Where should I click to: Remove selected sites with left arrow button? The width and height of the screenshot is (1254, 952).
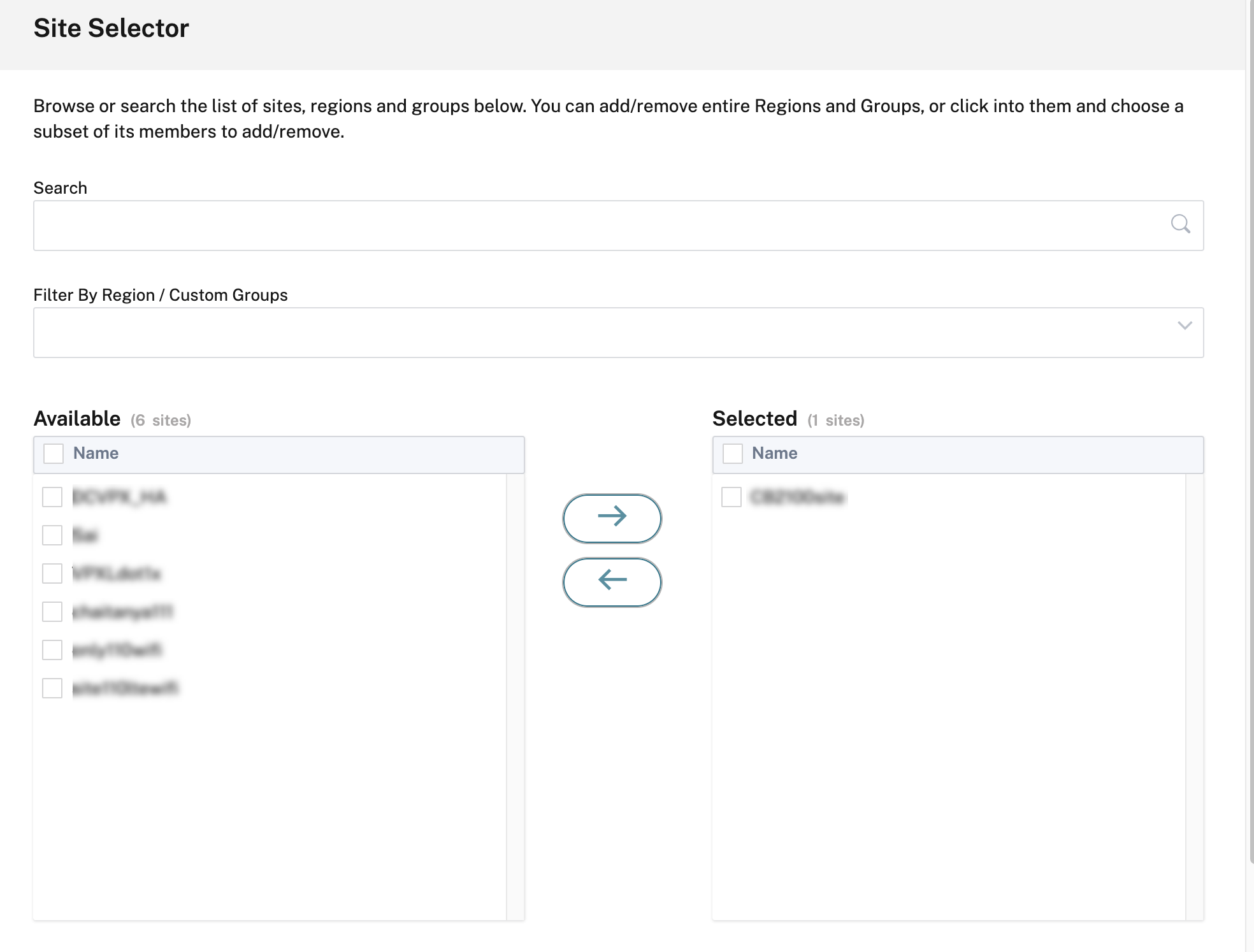612,582
